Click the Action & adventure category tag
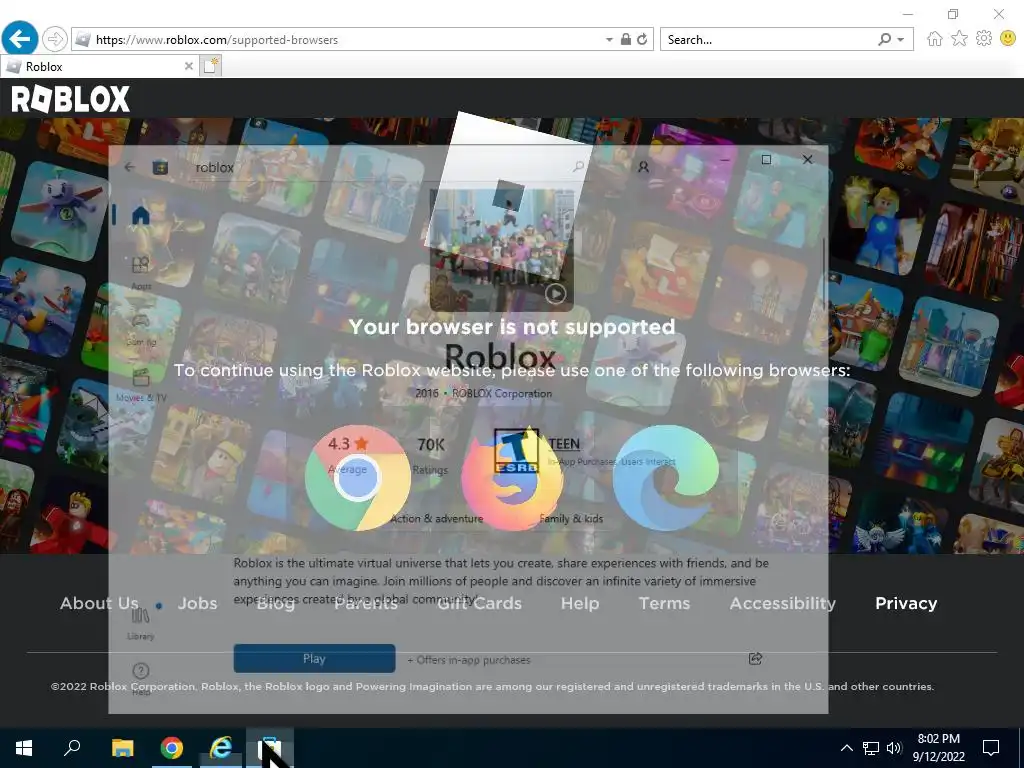 pyautogui.click(x=436, y=519)
